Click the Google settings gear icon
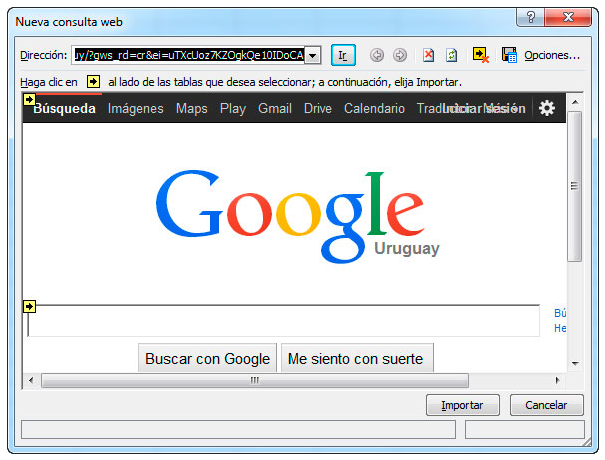This screenshot has height=460, width=605. point(547,108)
